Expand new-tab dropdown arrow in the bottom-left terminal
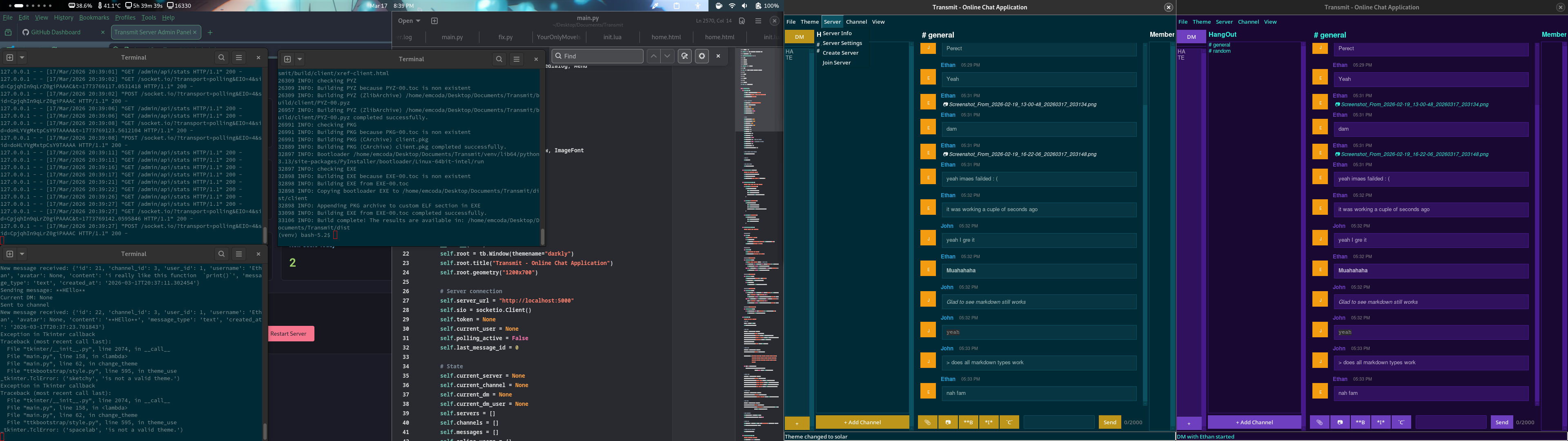The width and height of the screenshot is (1568, 441). (x=22, y=254)
